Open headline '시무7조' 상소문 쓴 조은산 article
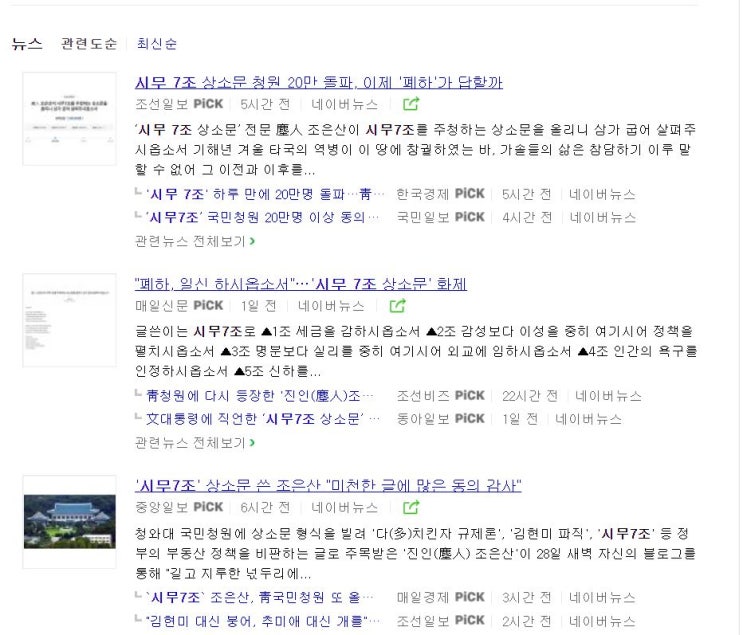The height and width of the screenshot is (635, 743). [328, 486]
